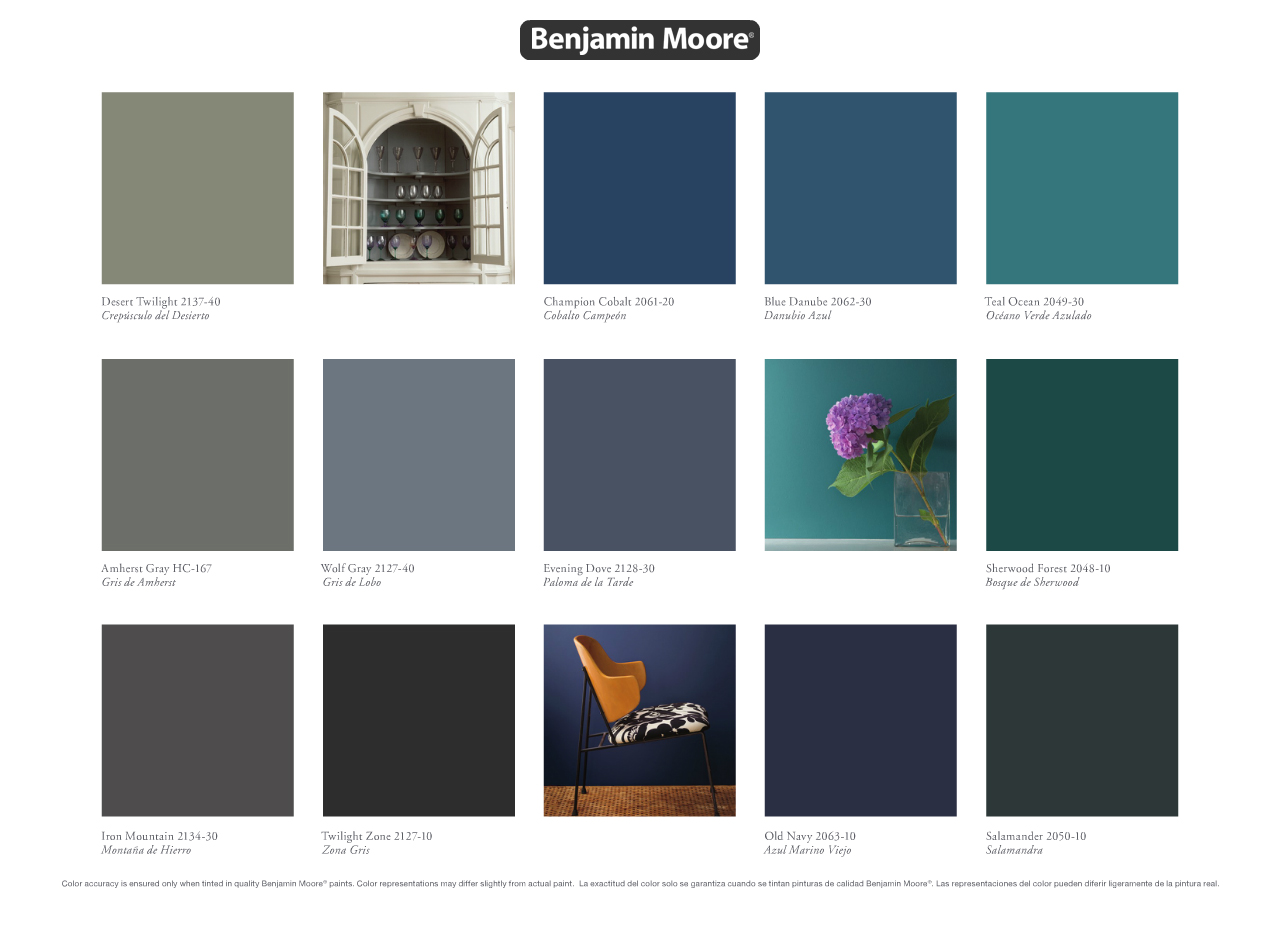Select the Iron Mountain 2134-30 swatch
1280x930 pixels.
click(198, 721)
